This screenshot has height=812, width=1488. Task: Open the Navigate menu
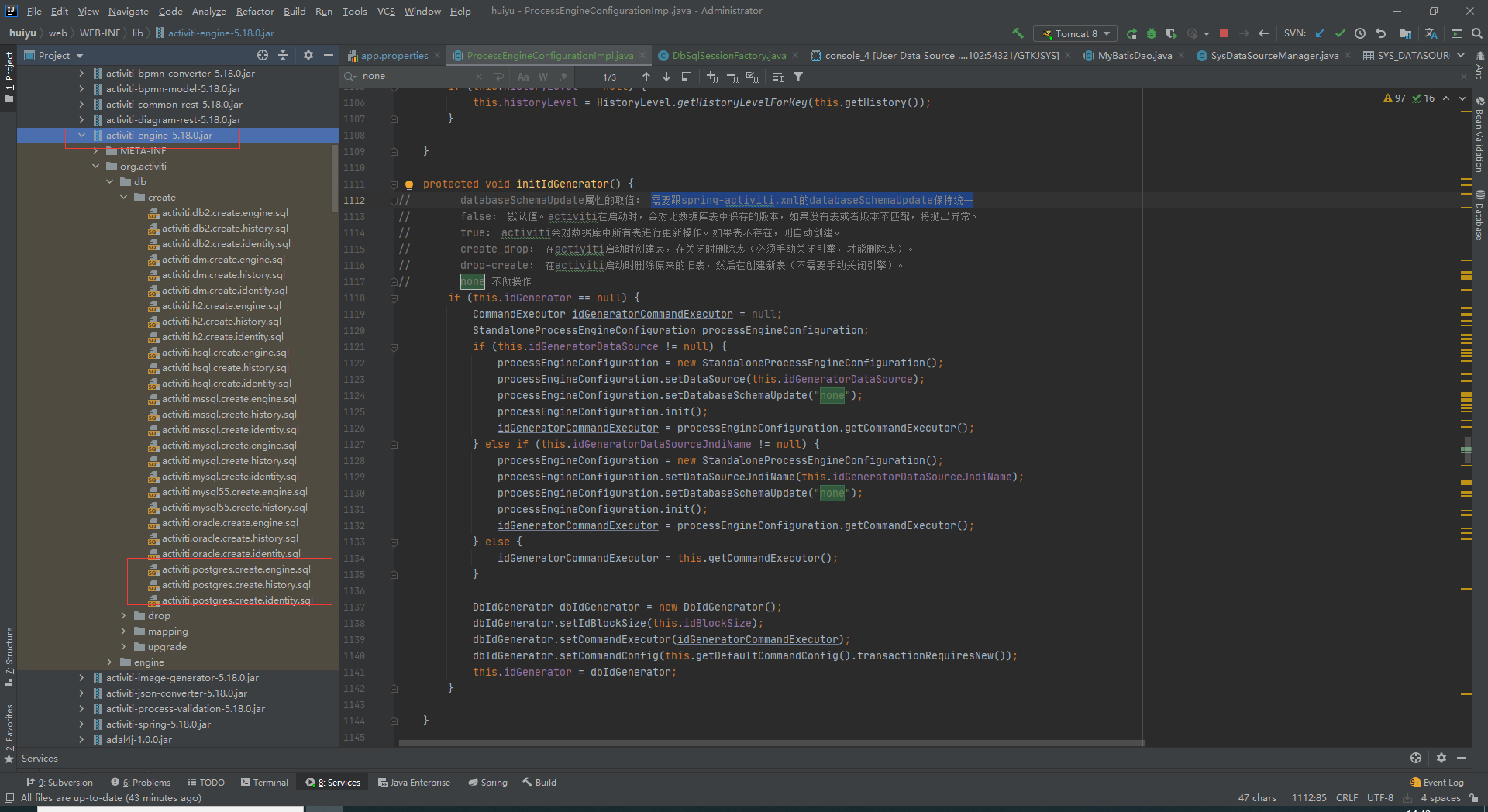[128, 11]
